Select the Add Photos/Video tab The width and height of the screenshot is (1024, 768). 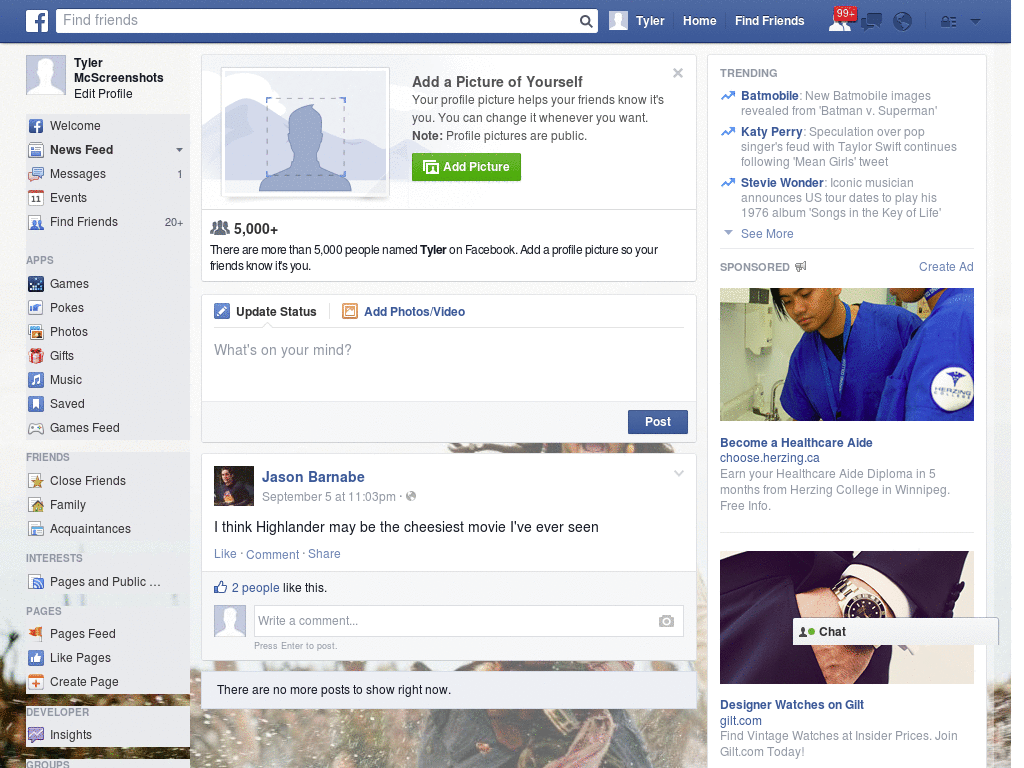404,312
